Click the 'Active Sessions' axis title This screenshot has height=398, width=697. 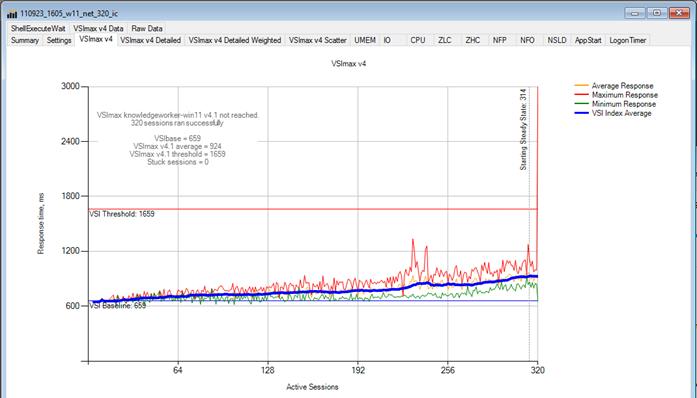[x=312, y=387]
